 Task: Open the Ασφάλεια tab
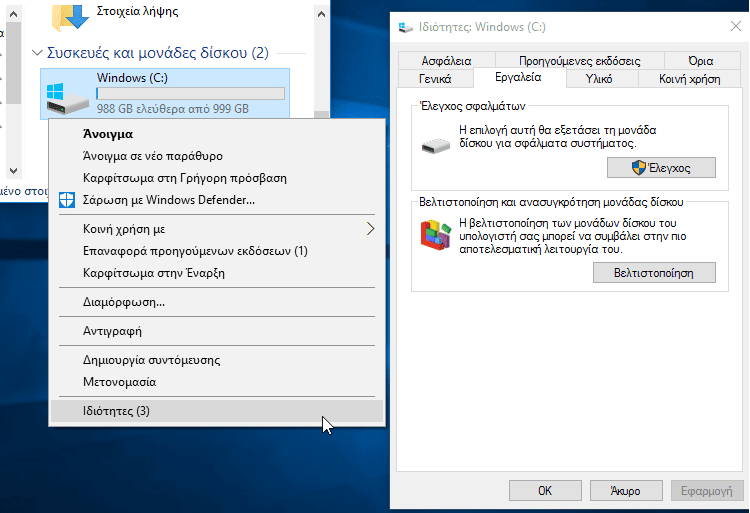coord(446,61)
